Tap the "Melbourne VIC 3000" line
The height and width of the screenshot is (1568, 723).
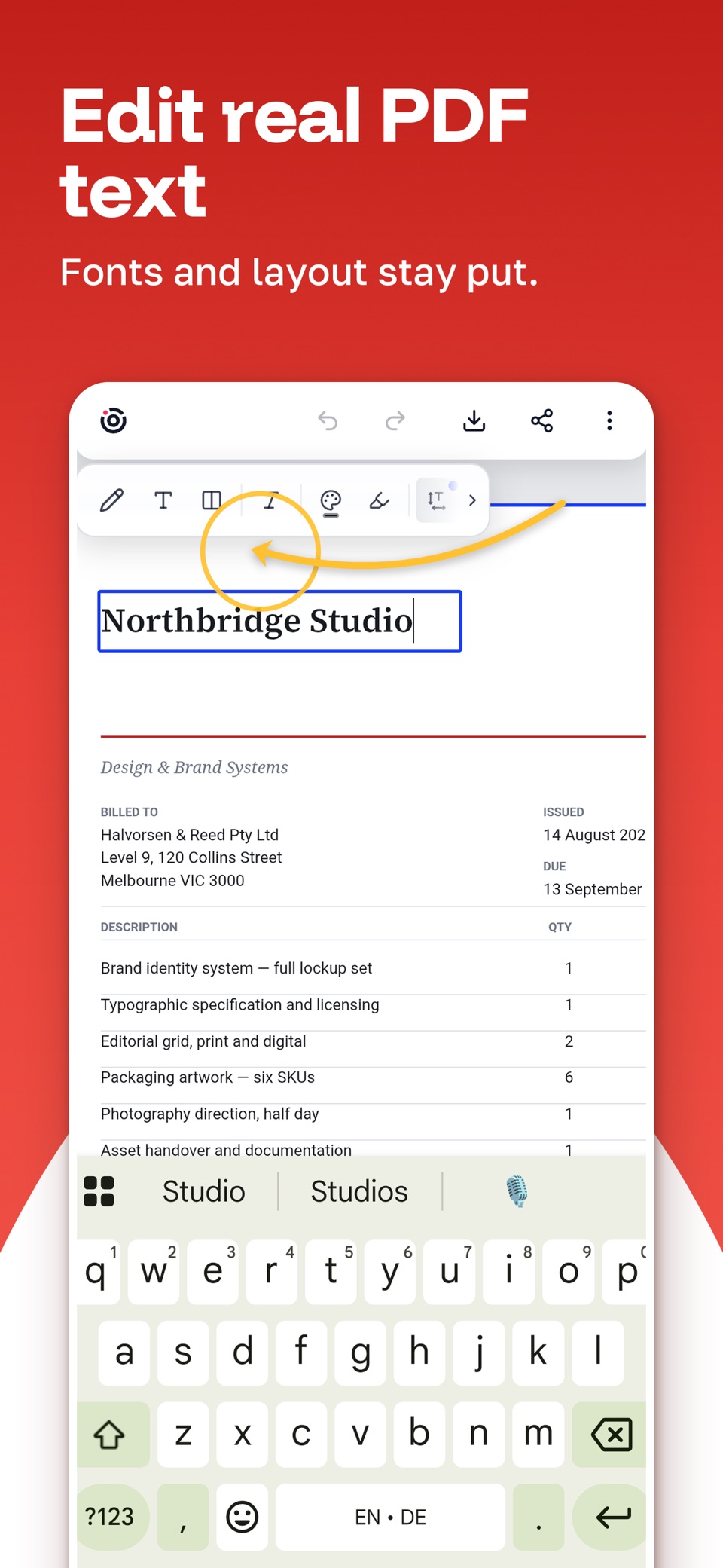point(172,880)
